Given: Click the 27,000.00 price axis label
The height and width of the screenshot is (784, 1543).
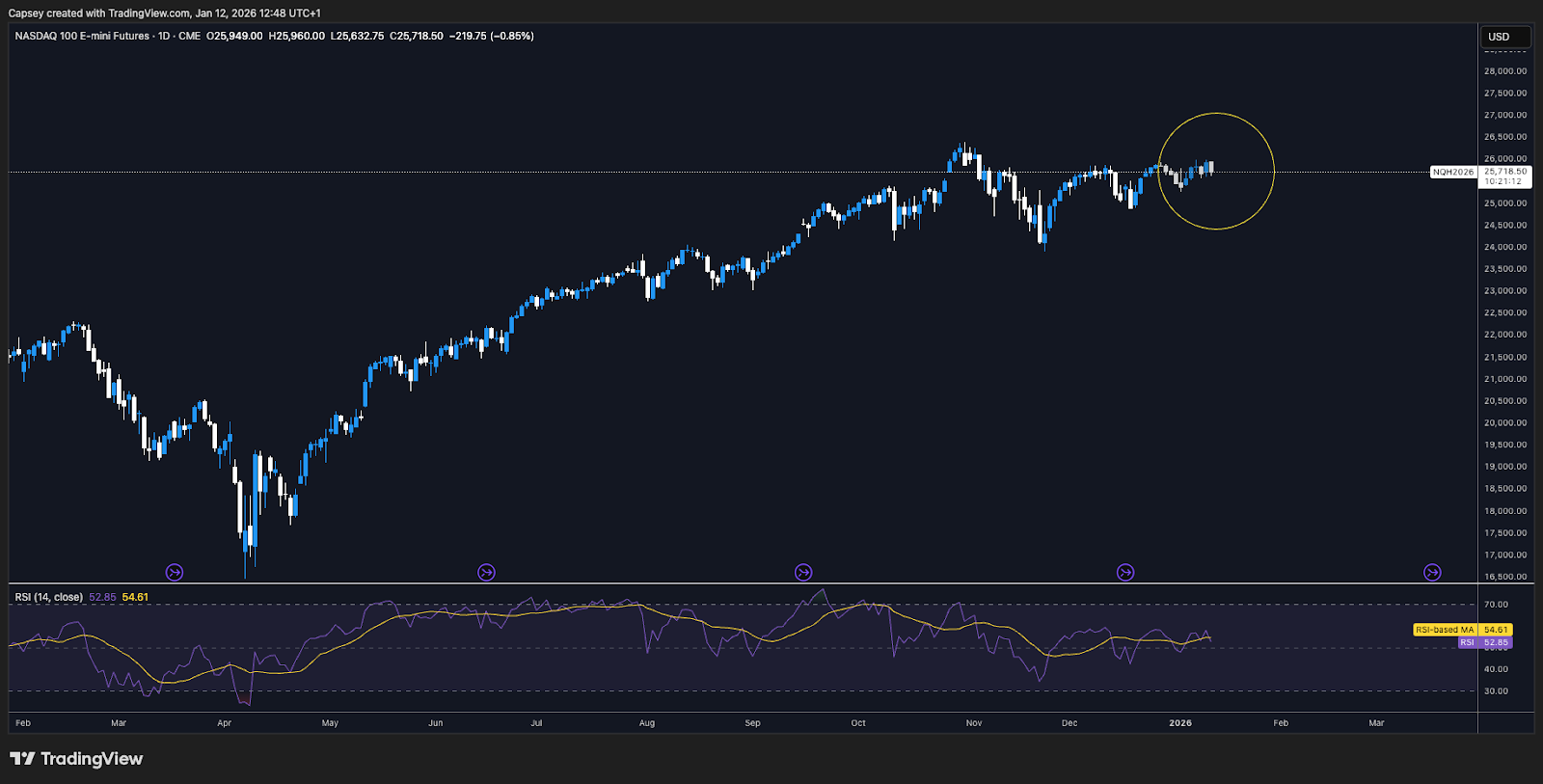Looking at the screenshot, I should click(x=1505, y=115).
